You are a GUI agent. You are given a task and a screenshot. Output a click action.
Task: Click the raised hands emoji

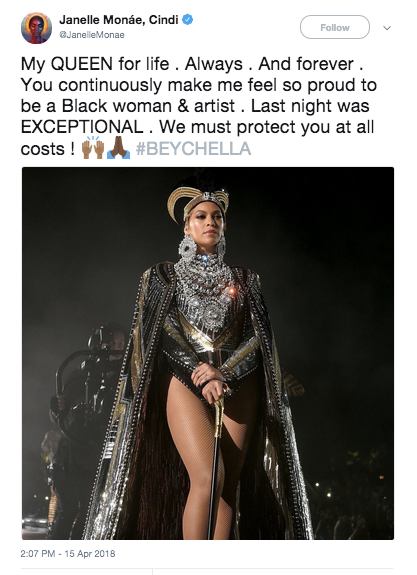[92, 148]
